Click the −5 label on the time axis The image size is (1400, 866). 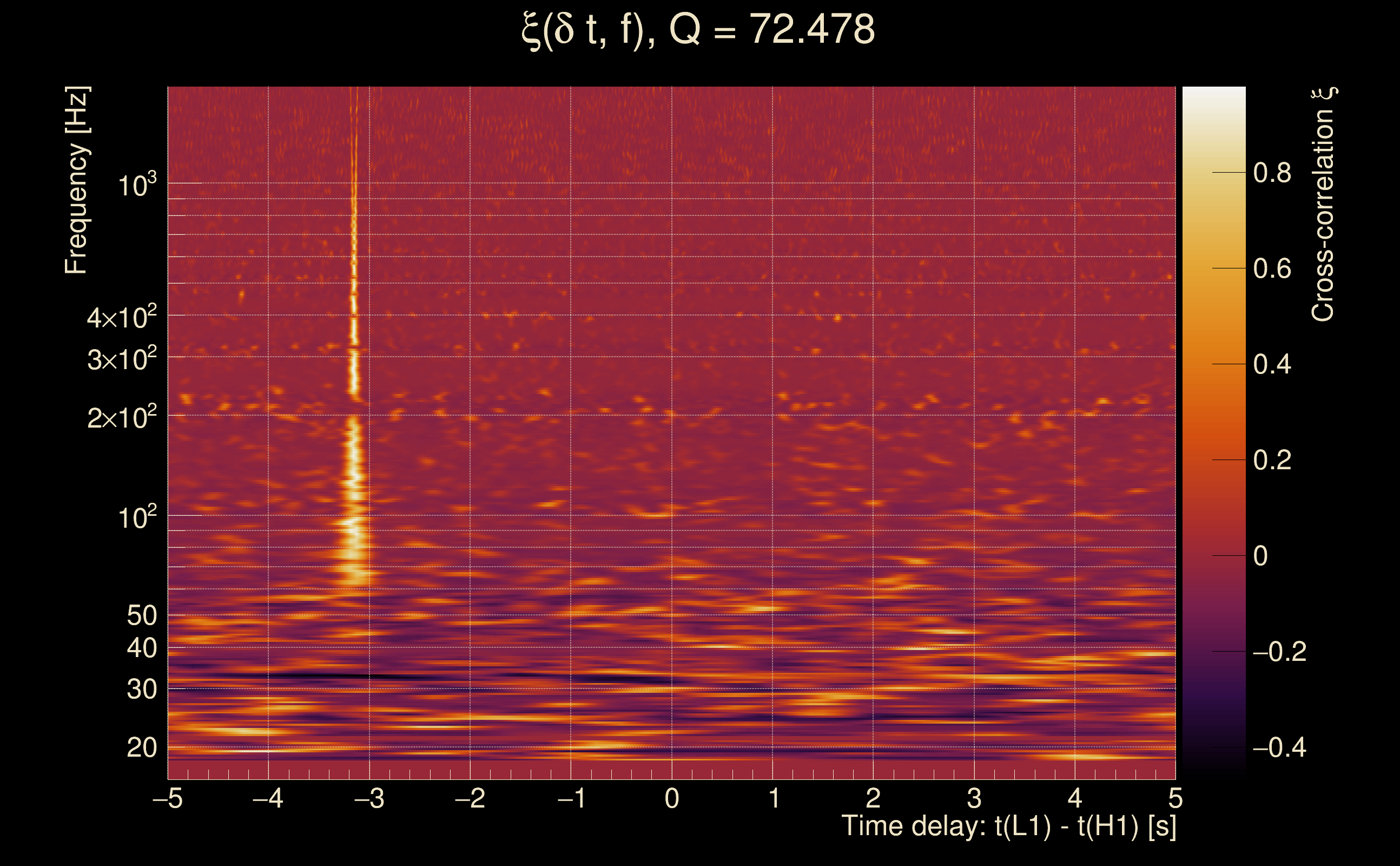click(168, 798)
